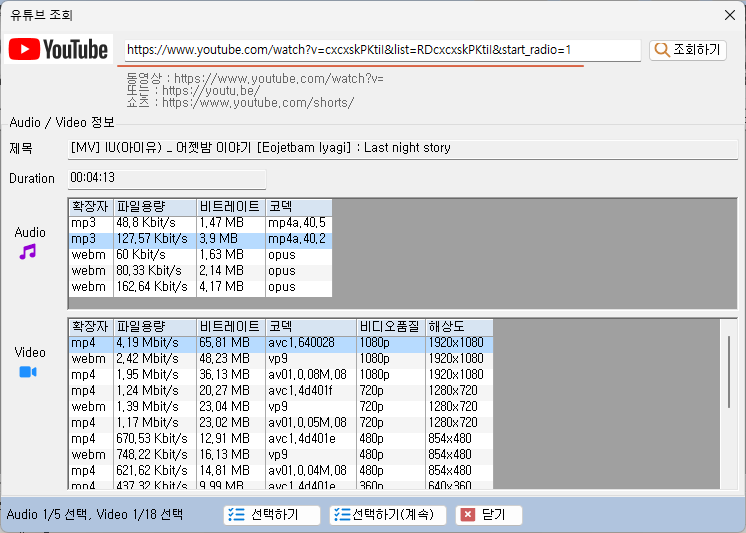Click the video table 비트레이트 column header
Screen dimensions: 746x533
coord(231,327)
